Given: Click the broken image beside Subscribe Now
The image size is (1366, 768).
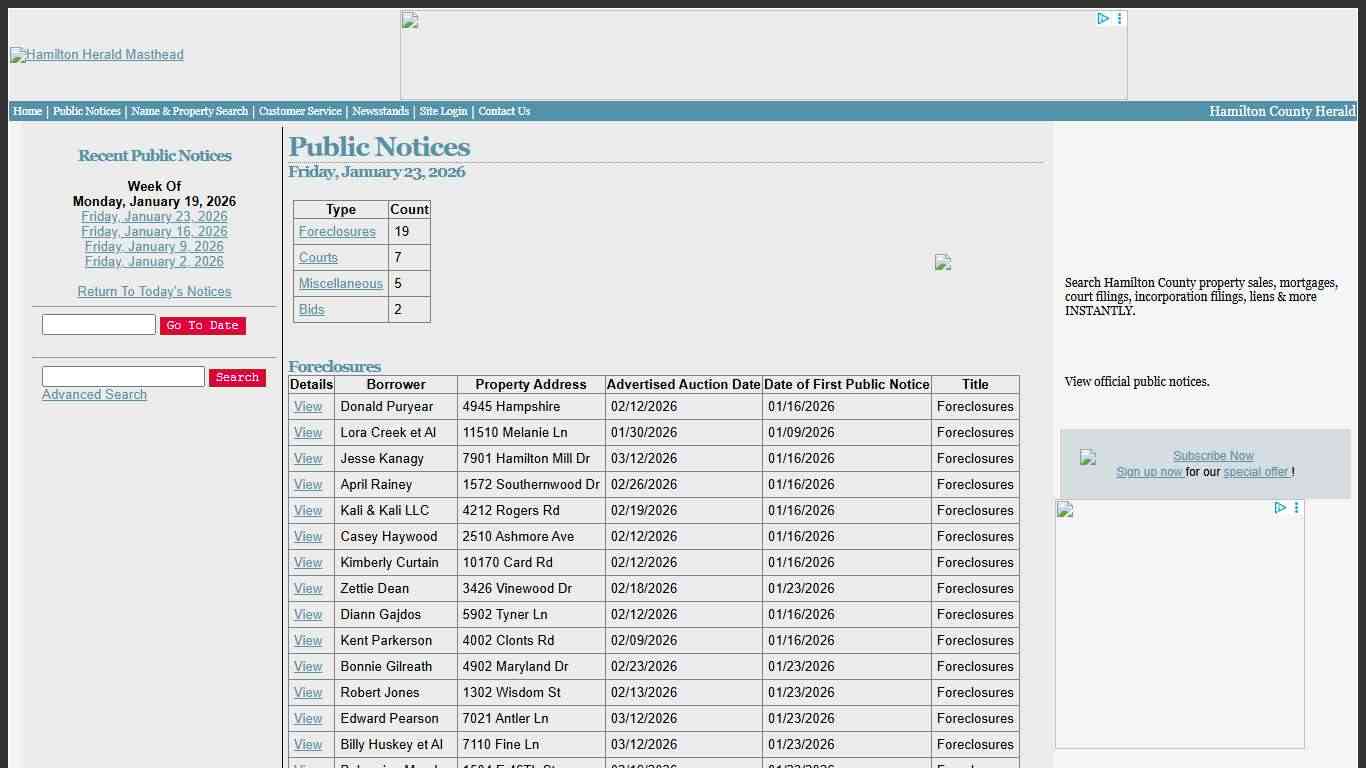Looking at the screenshot, I should point(1088,458).
